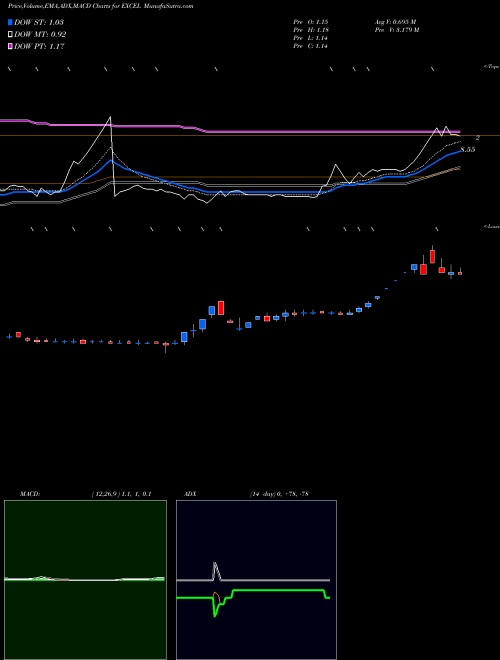The image size is (500, 660).
Task: Click the white DOW MT legend swatch
Action: (11, 35)
